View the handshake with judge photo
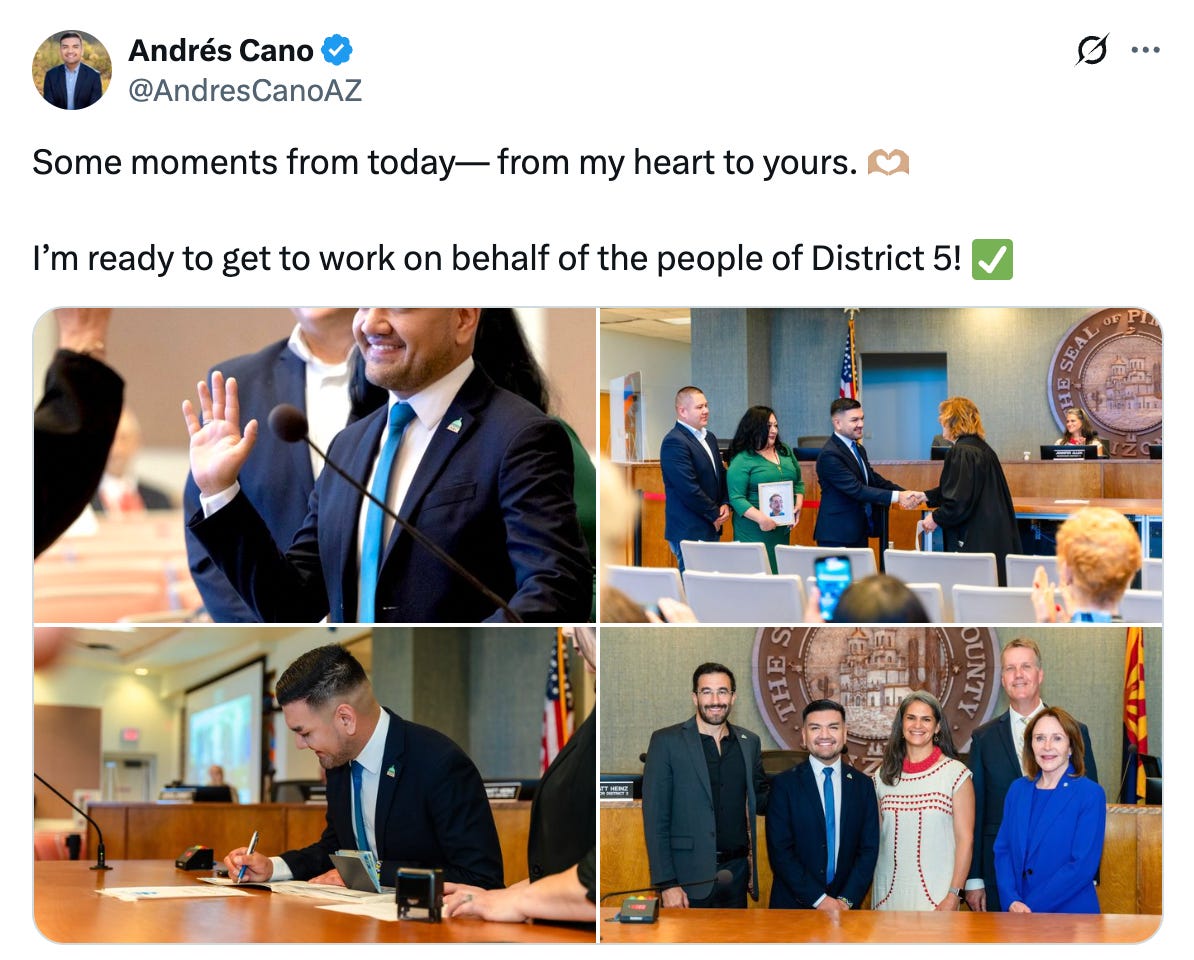 (881, 464)
